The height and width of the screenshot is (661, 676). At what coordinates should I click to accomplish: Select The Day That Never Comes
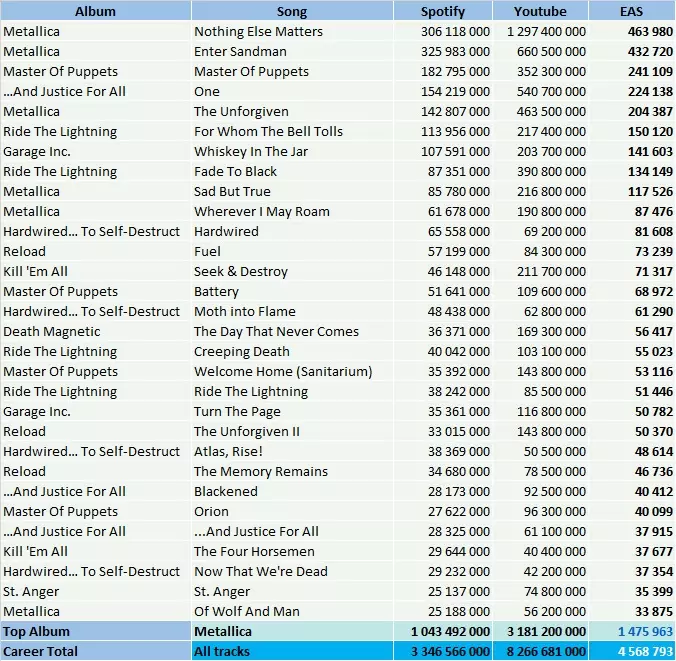(292, 332)
